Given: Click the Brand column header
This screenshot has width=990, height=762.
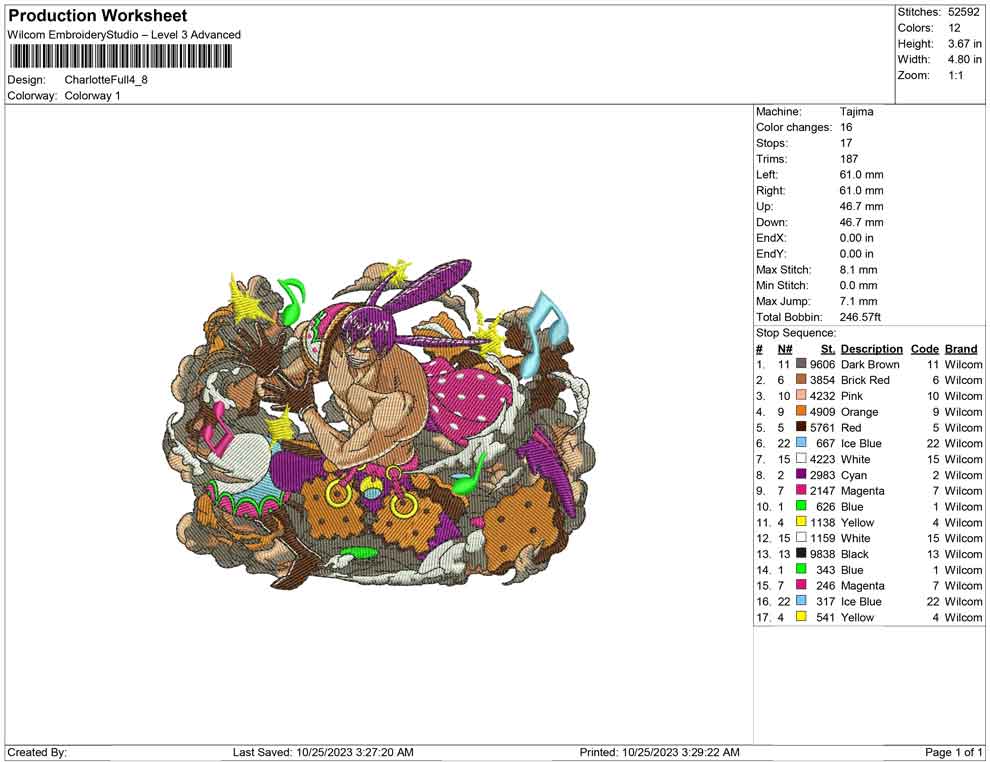Looking at the screenshot, I should click(961, 348).
